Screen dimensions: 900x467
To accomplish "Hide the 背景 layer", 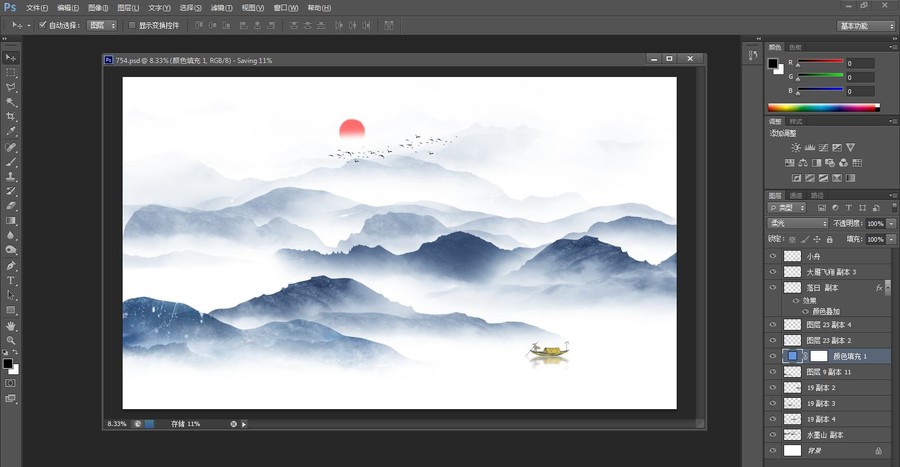I will tap(773, 451).
